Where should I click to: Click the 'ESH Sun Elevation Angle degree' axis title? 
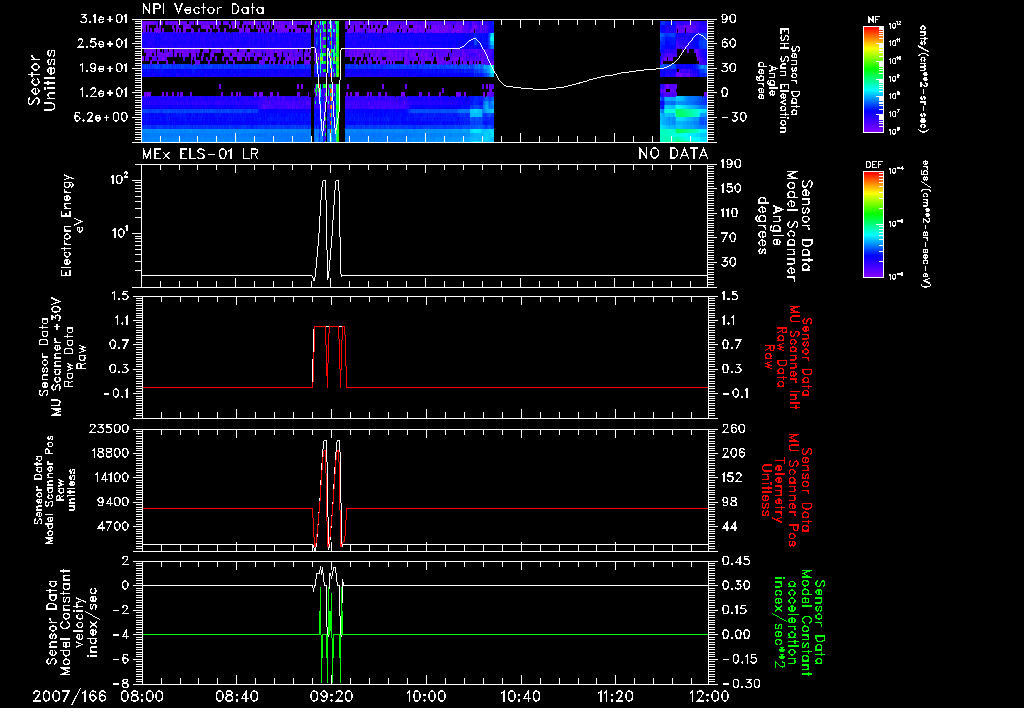776,80
